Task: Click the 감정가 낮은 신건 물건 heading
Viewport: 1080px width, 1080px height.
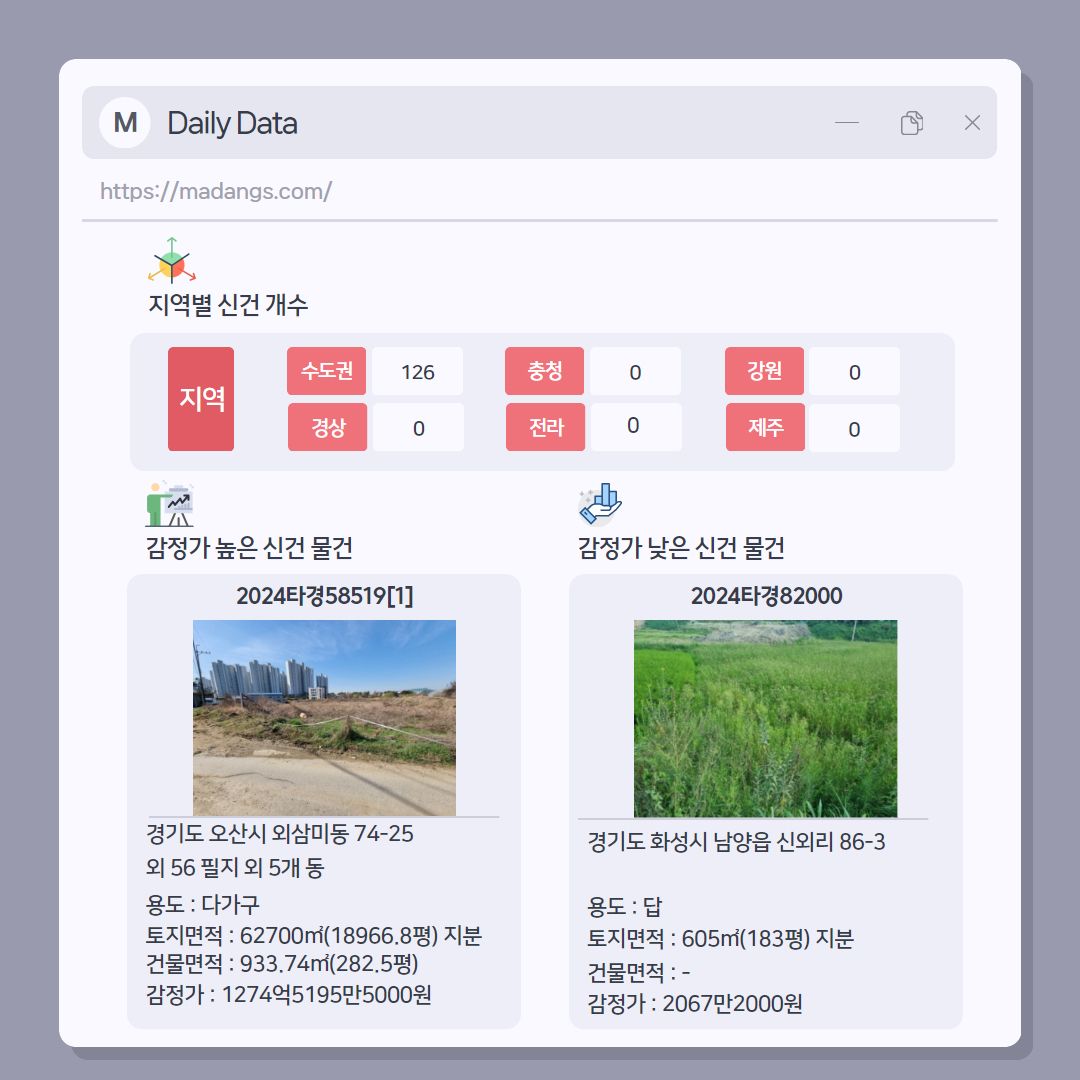Action: point(681,548)
